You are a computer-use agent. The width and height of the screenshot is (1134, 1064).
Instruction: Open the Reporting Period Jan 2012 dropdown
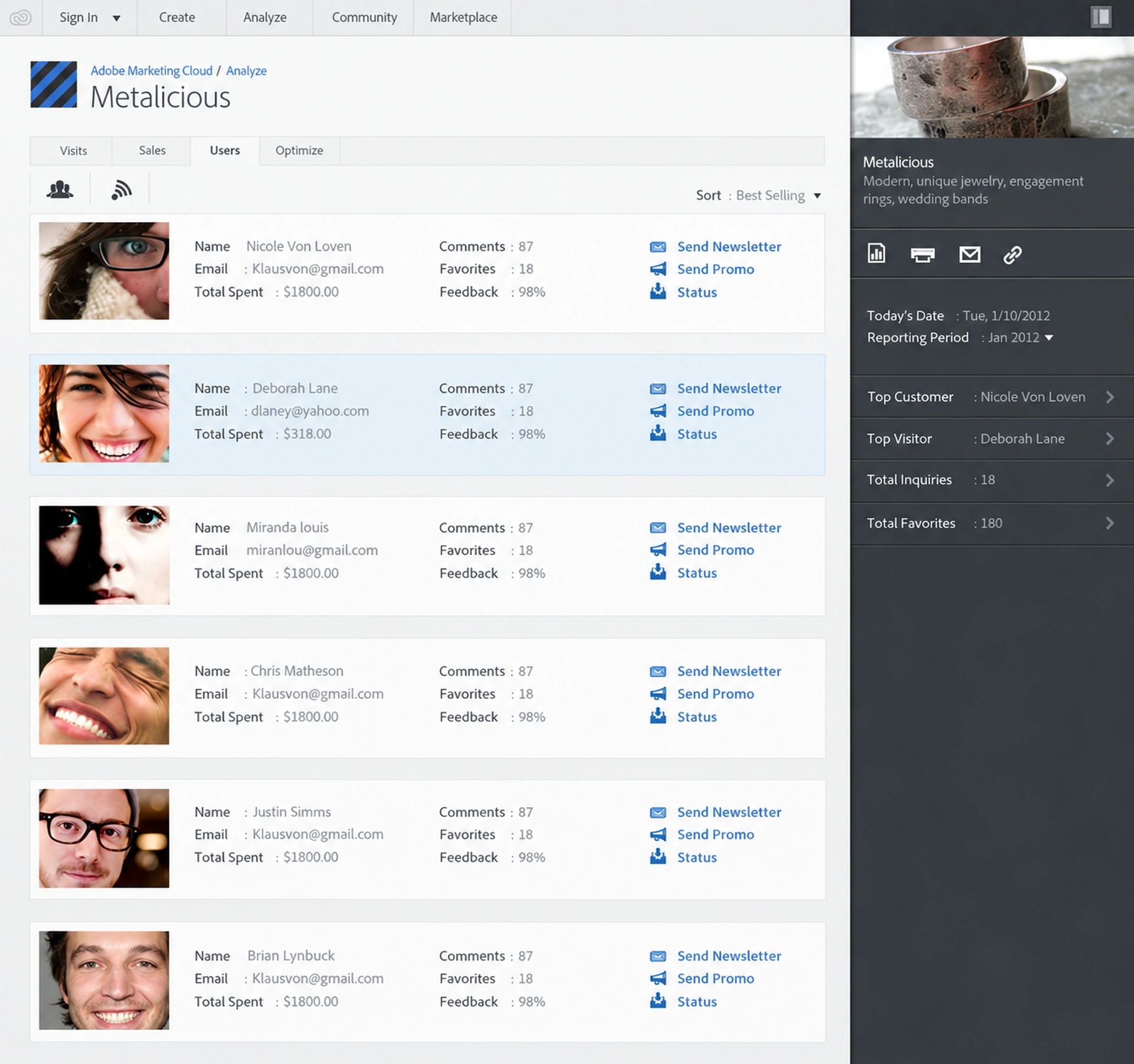pyautogui.click(x=1021, y=337)
